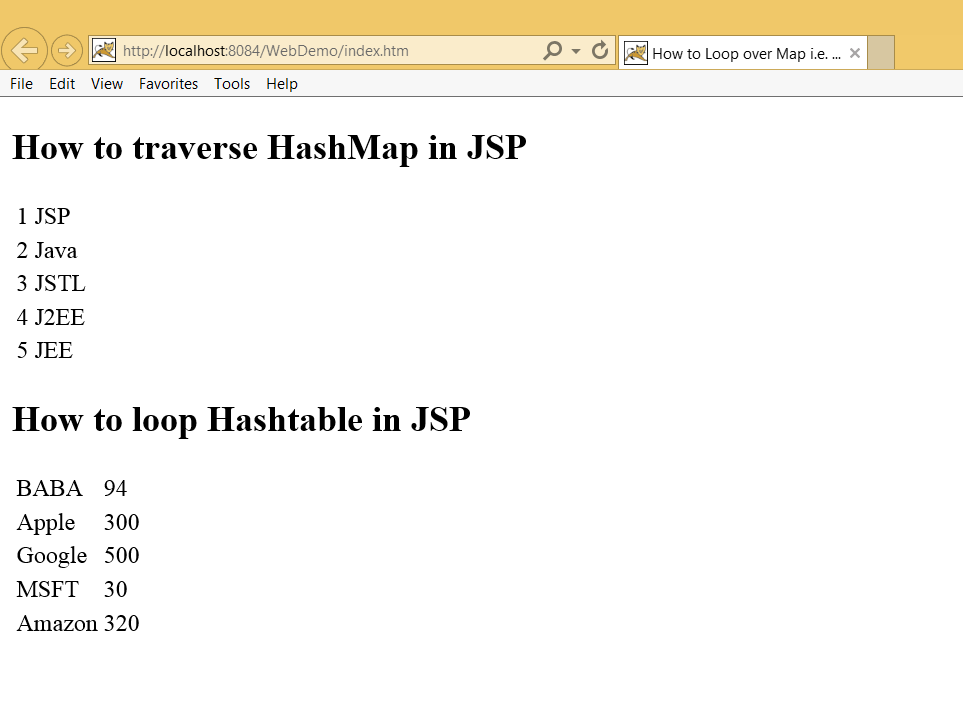Click the 'Amazon' table cell
The width and height of the screenshot is (963, 707).
pyautogui.click(x=57, y=623)
